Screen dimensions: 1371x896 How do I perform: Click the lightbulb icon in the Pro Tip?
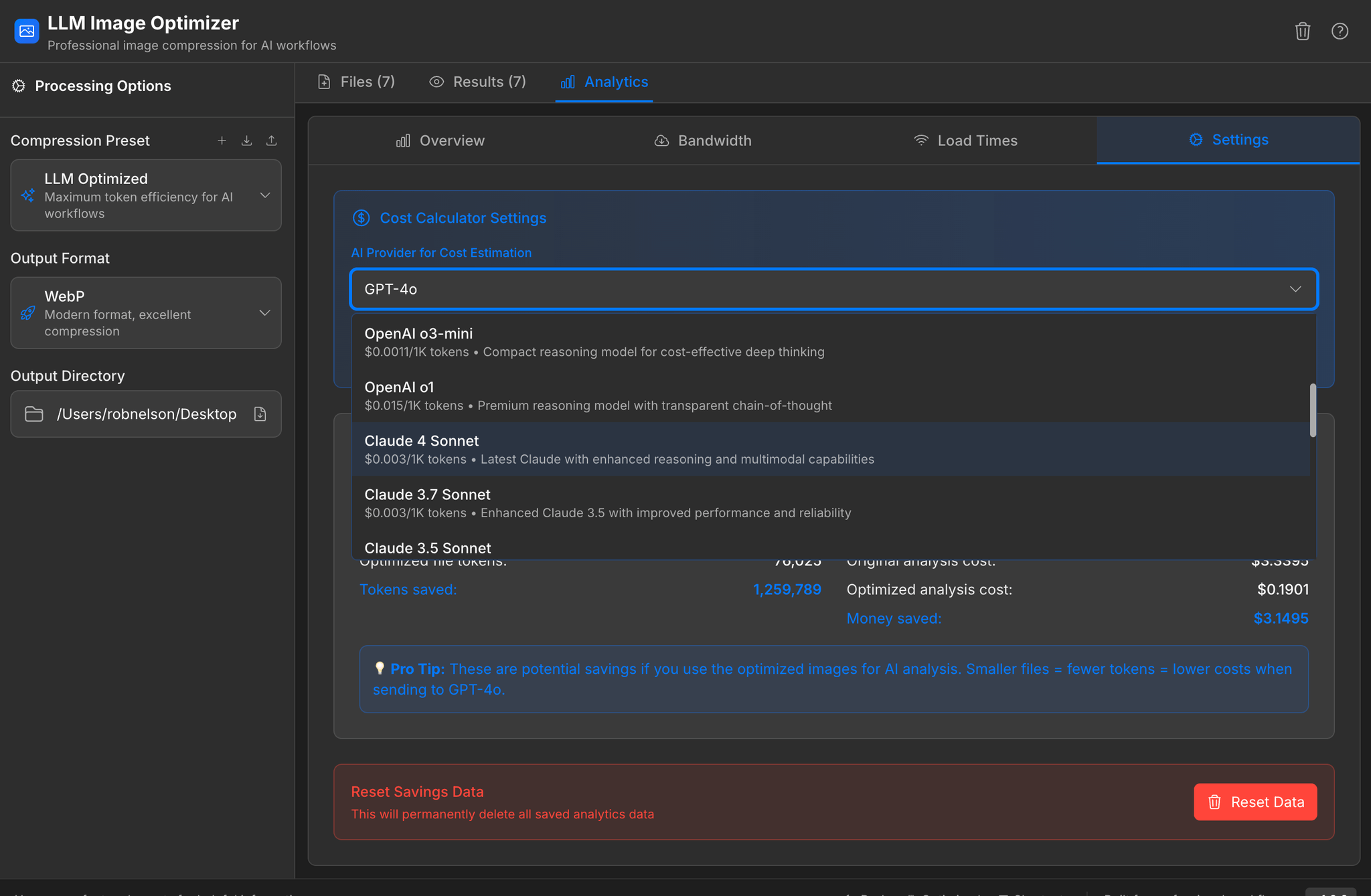[x=379, y=668]
